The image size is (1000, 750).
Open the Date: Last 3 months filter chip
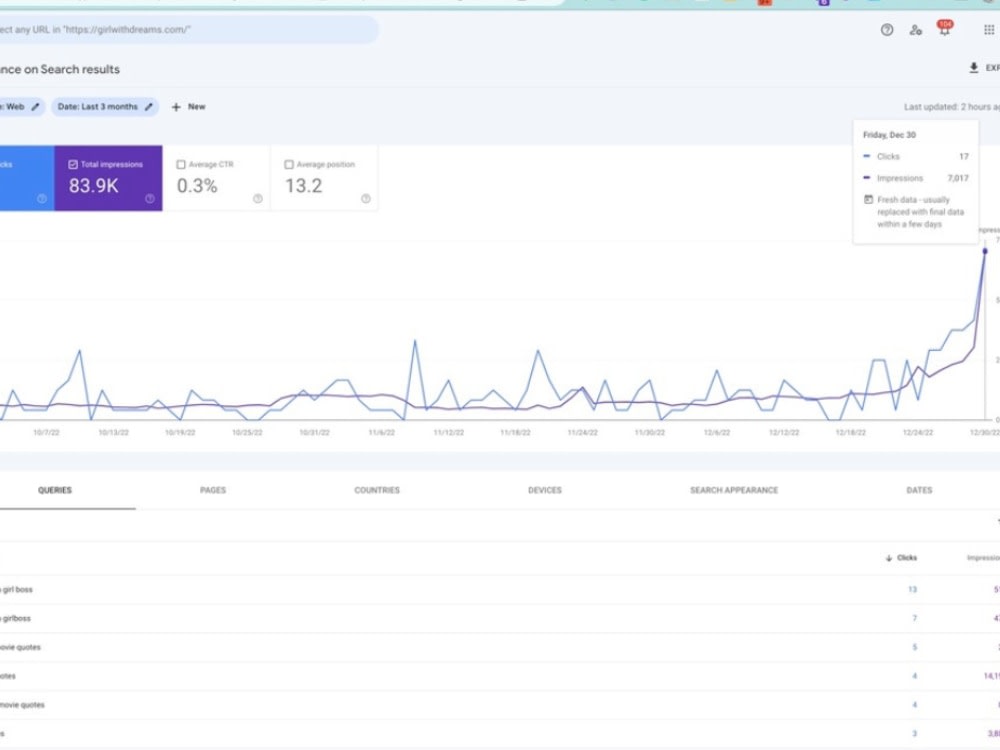[x=105, y=107]
